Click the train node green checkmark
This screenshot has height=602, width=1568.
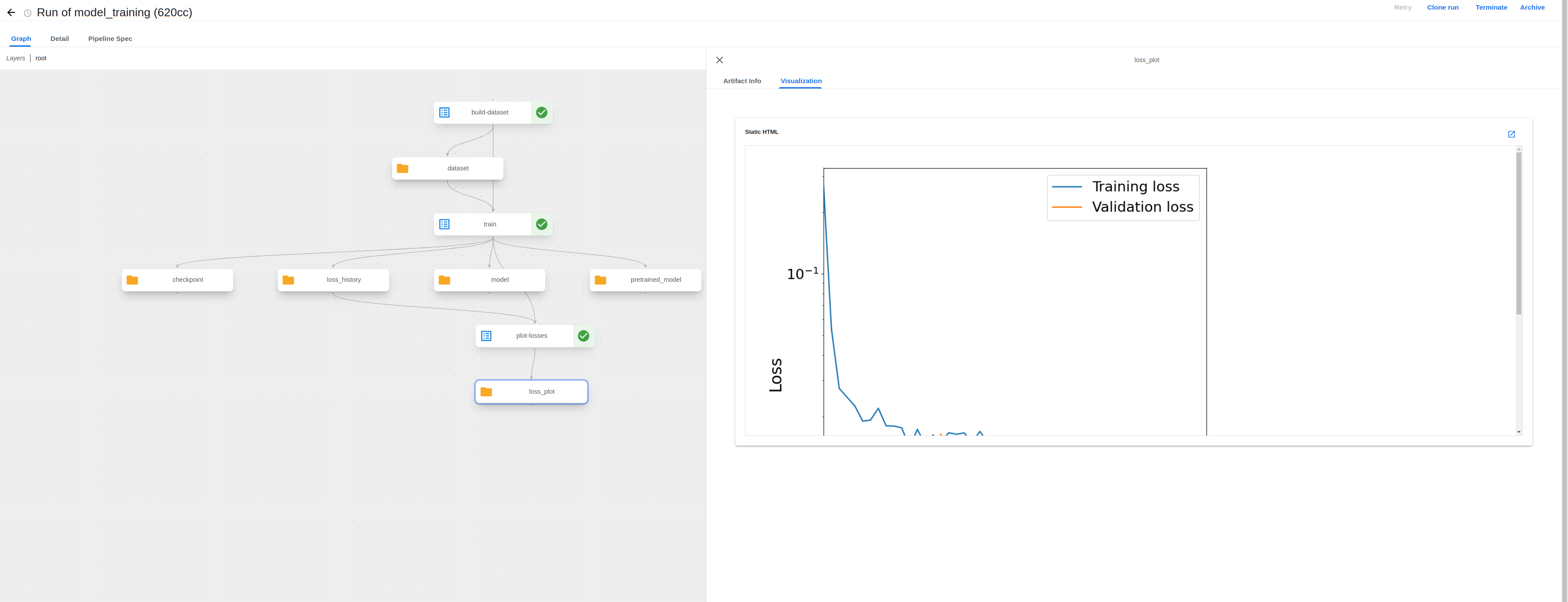[541, 224]
